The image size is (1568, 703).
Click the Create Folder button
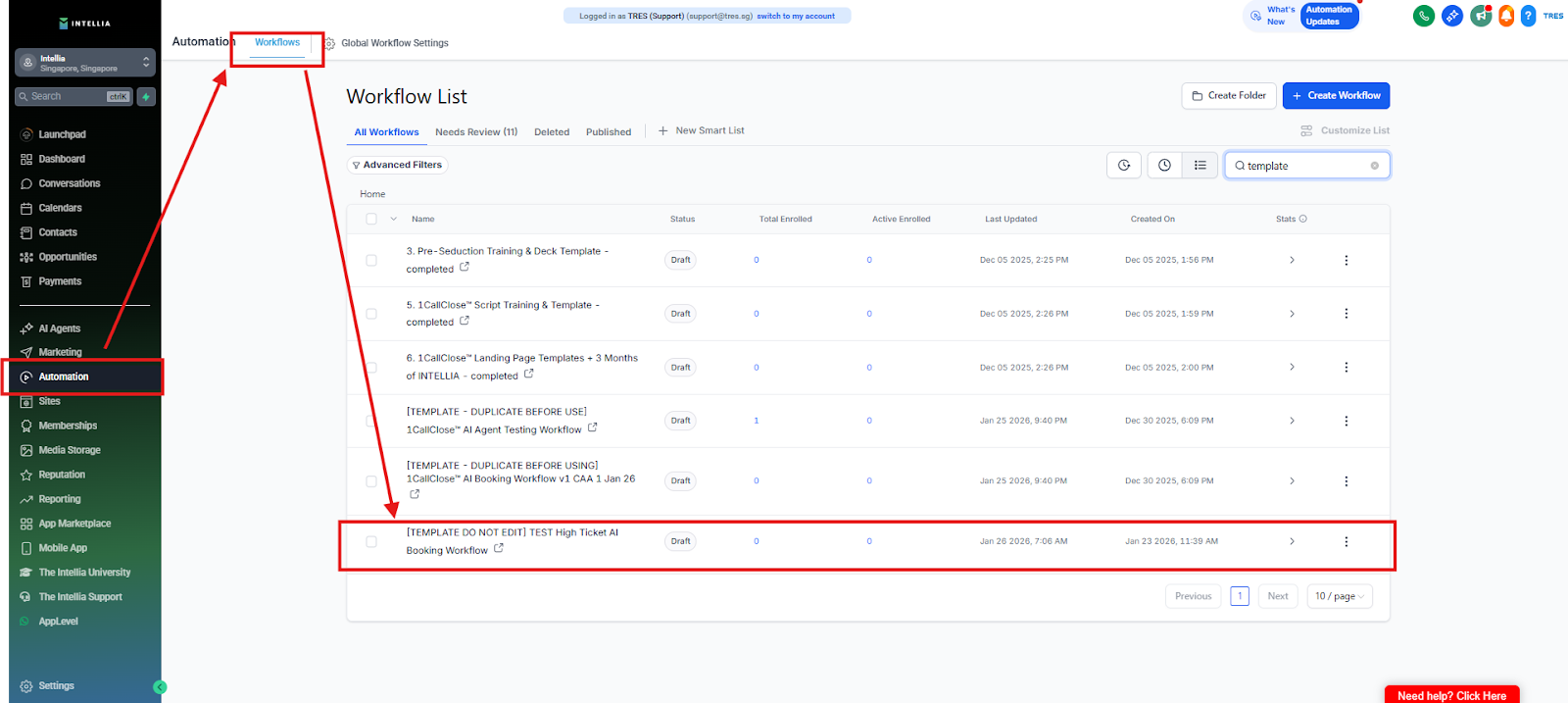click(x=1229, y=96)
